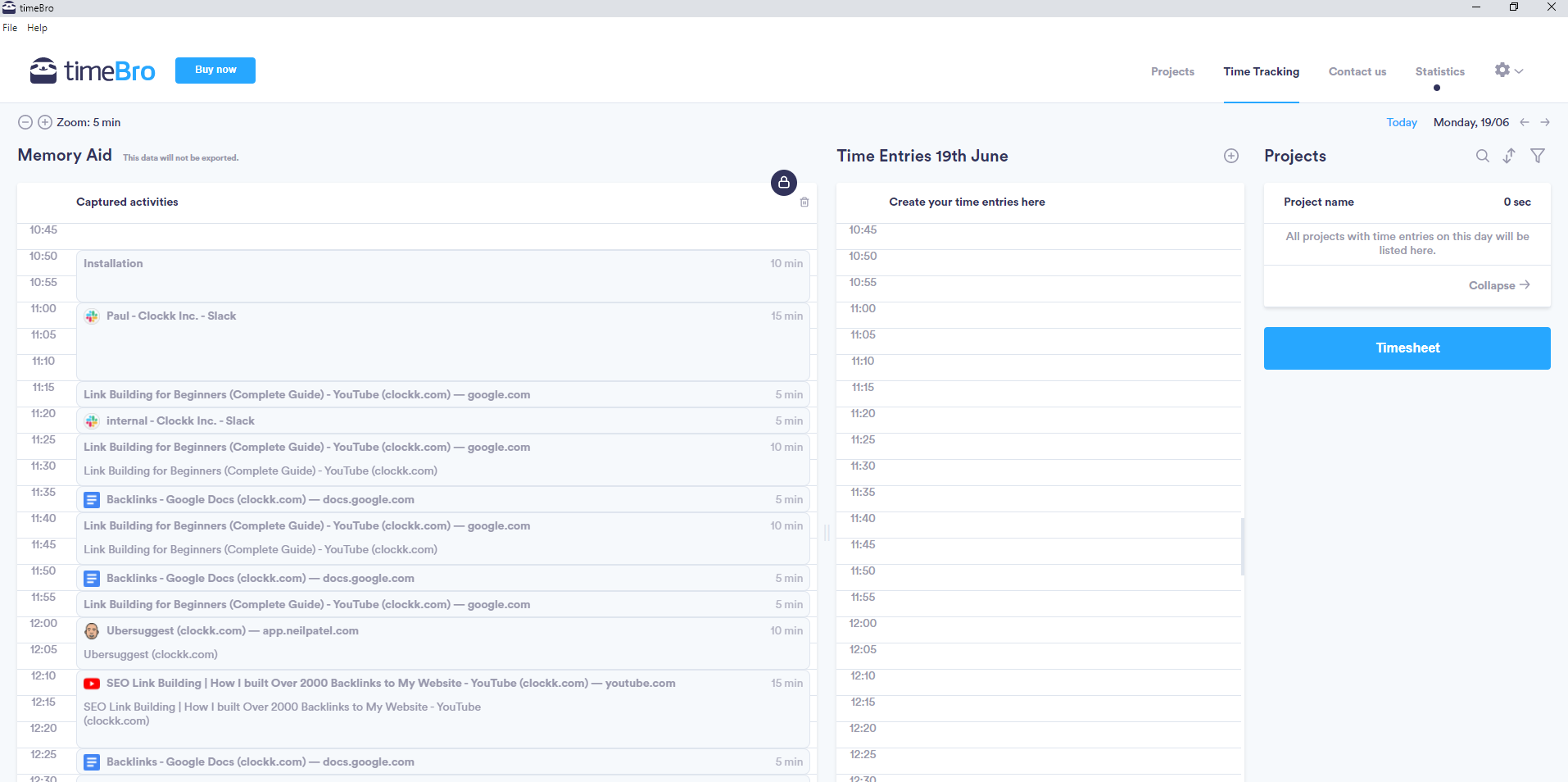Toggle the Memory Aid lock icon
The height and width of the screenshot is (782, 1568).
[784, 182]
